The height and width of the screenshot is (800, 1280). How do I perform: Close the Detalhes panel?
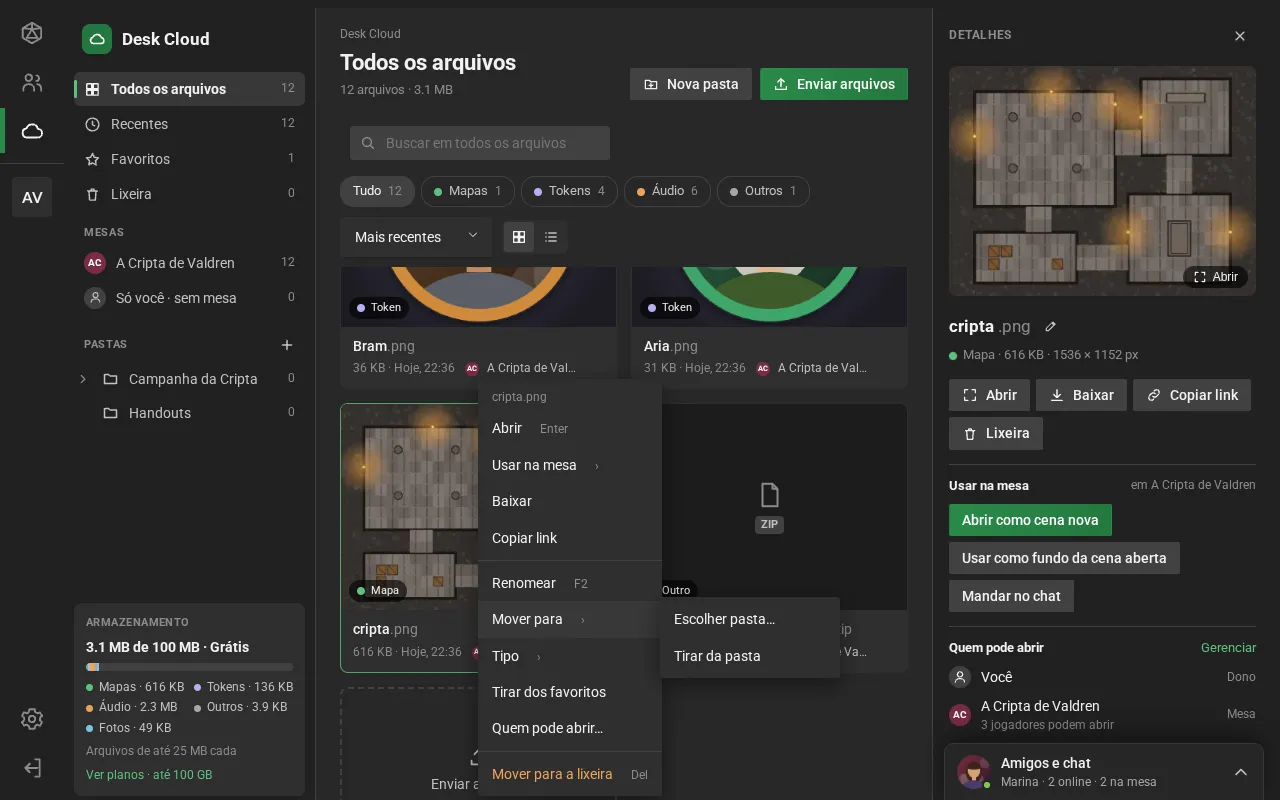1240,36
